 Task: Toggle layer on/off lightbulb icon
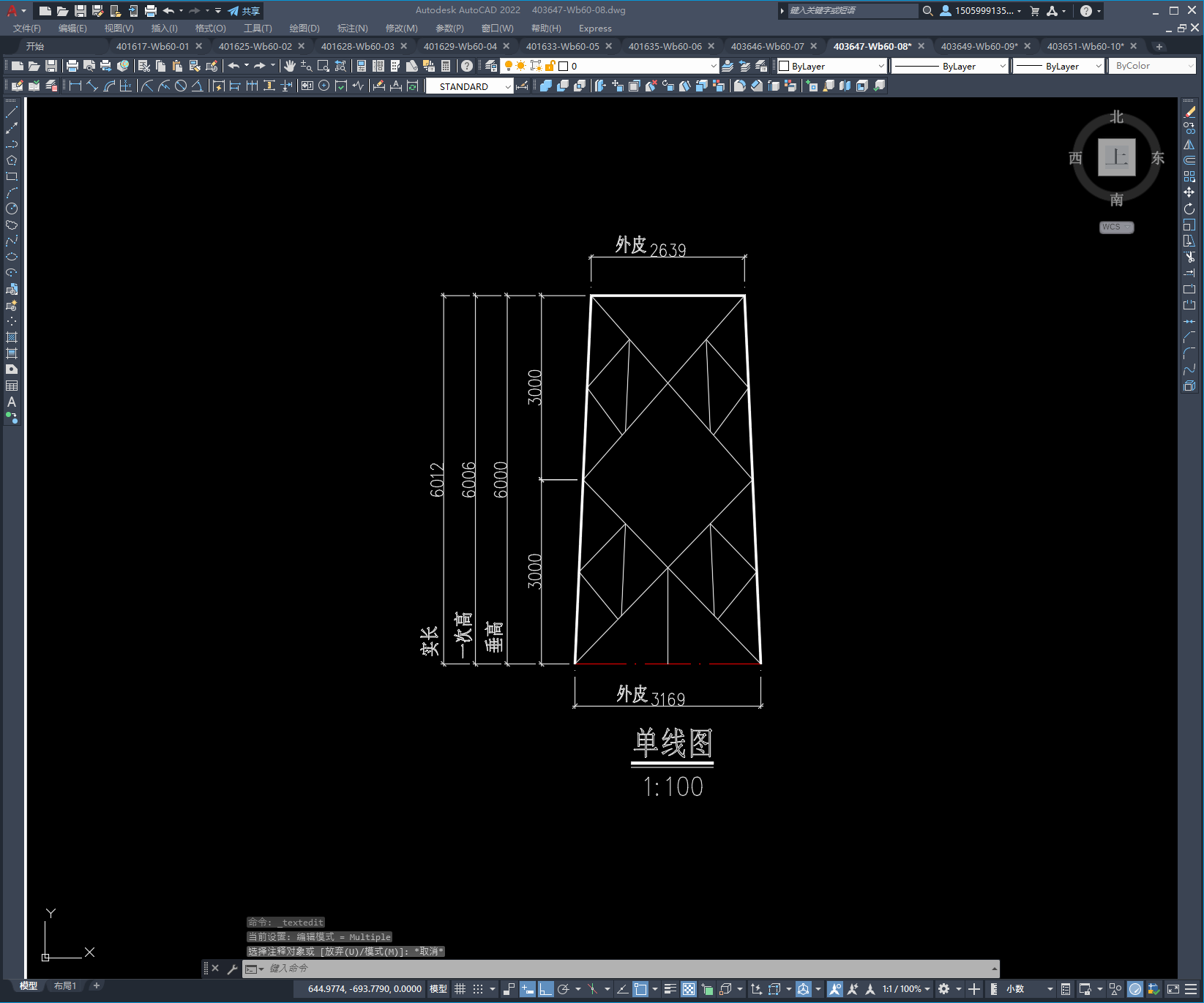[509, 66]
